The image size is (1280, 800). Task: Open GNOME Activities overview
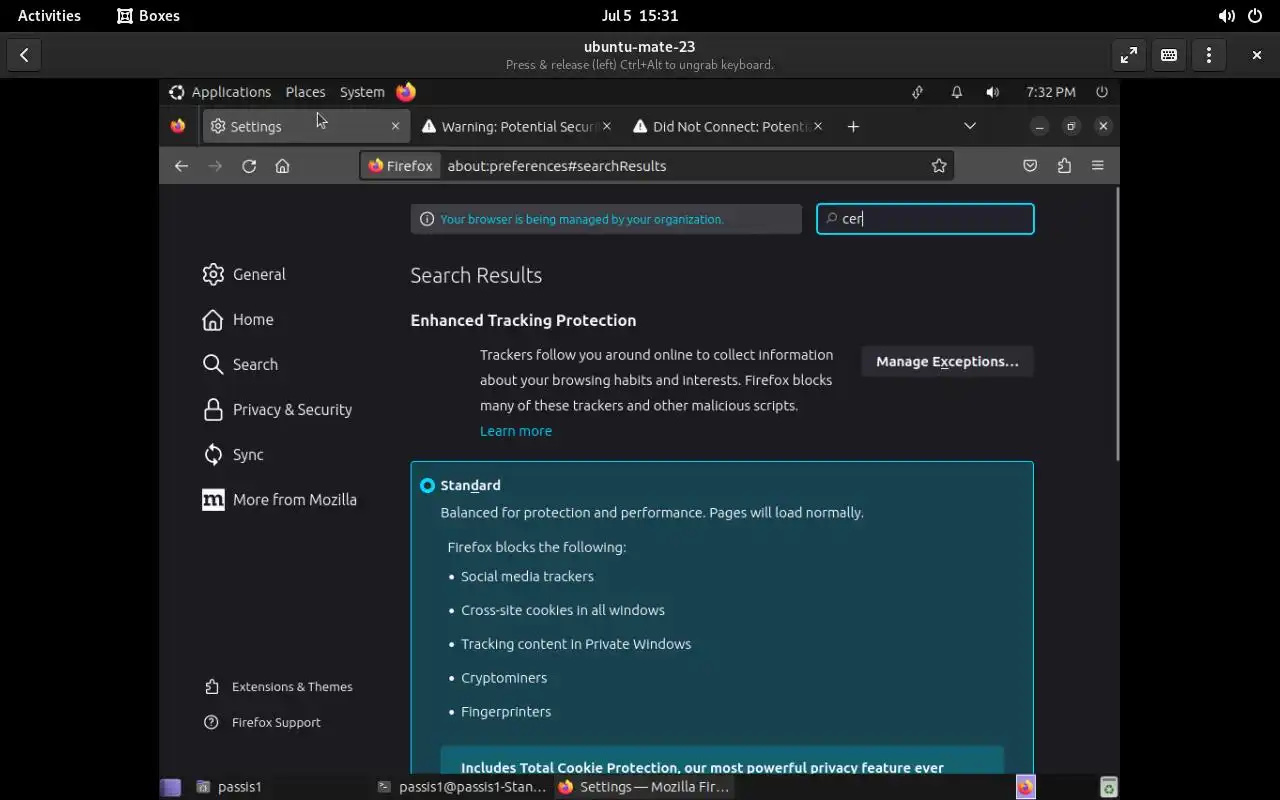(49, 15)
